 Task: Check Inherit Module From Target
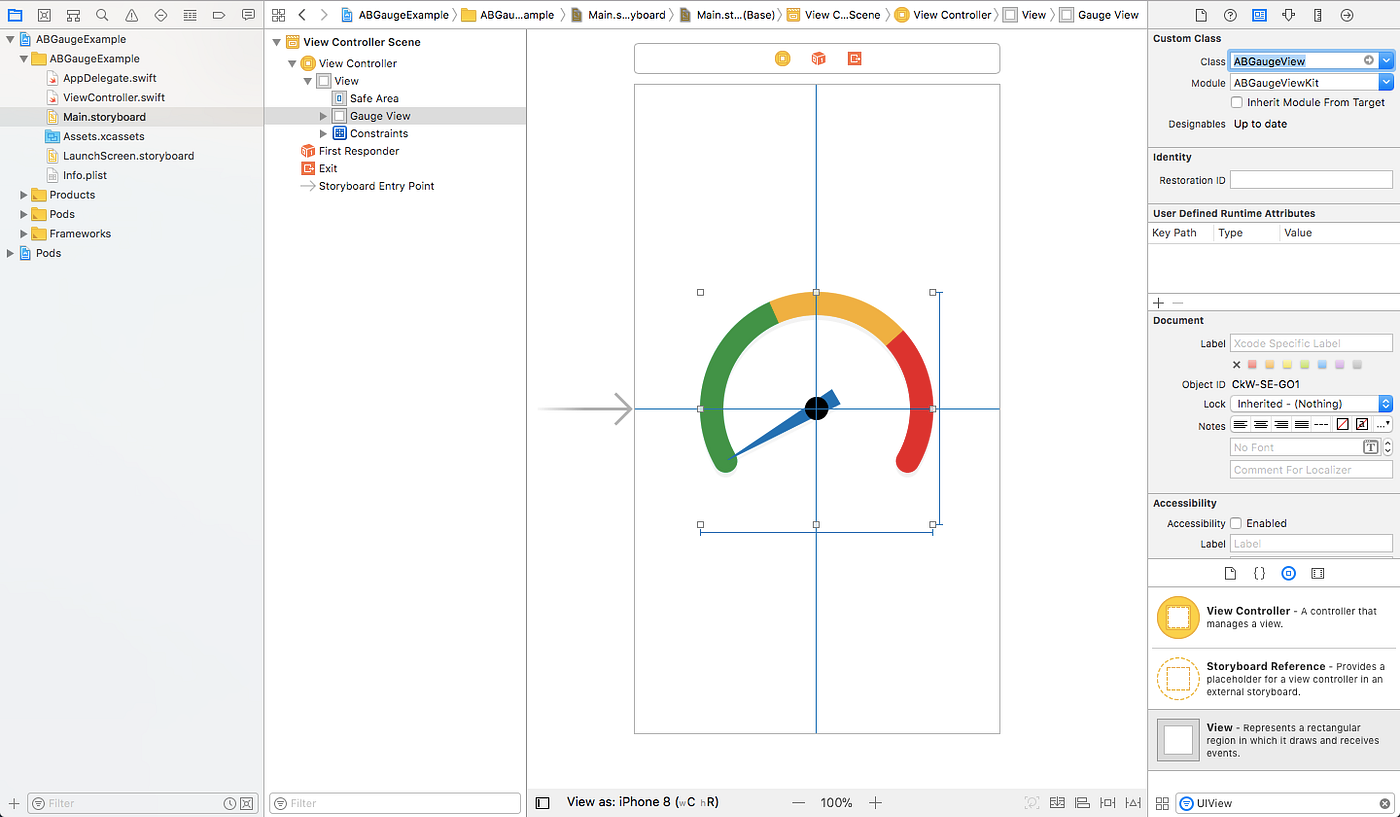(1237, 102)
